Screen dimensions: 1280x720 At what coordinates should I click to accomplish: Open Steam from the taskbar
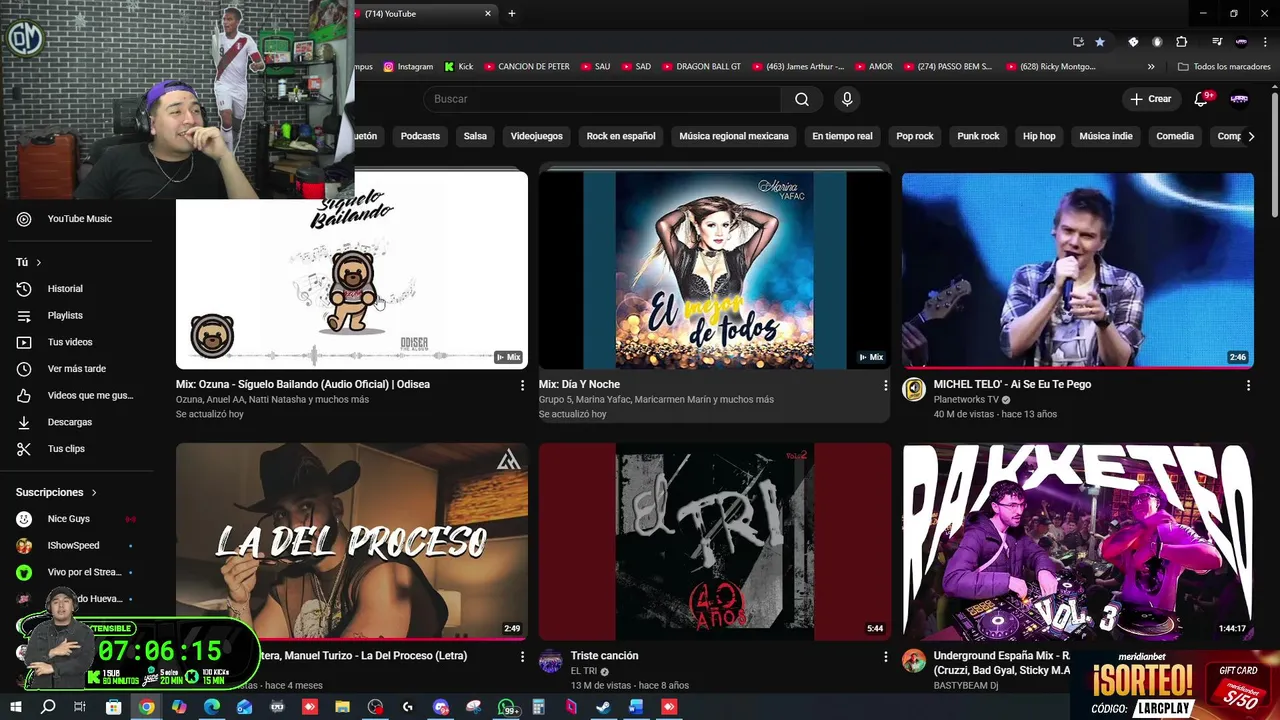[603, 707]
